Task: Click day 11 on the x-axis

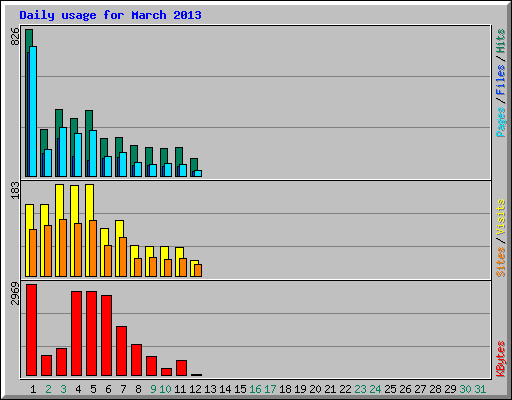Action: (x=180, y=389)
